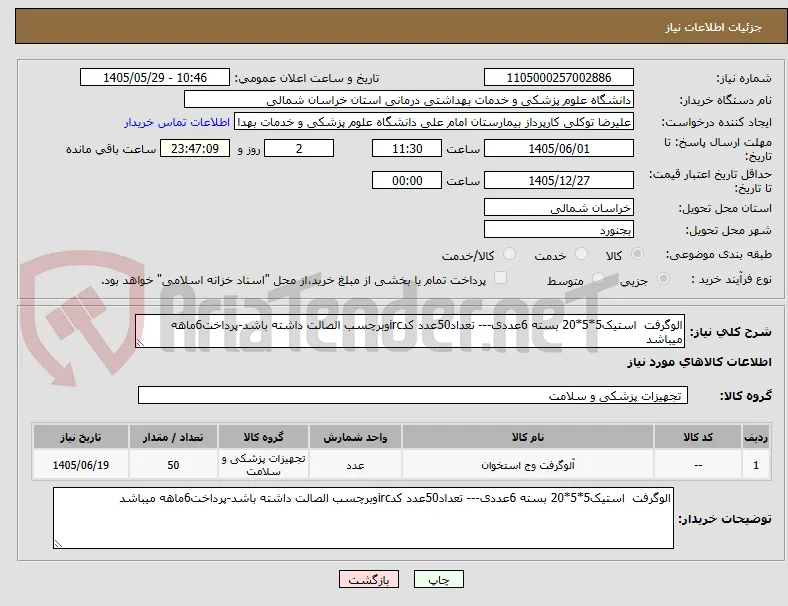Click the quantity cell showing 50
This screenshot has height=606, width=788.
[x=173, y=465]
